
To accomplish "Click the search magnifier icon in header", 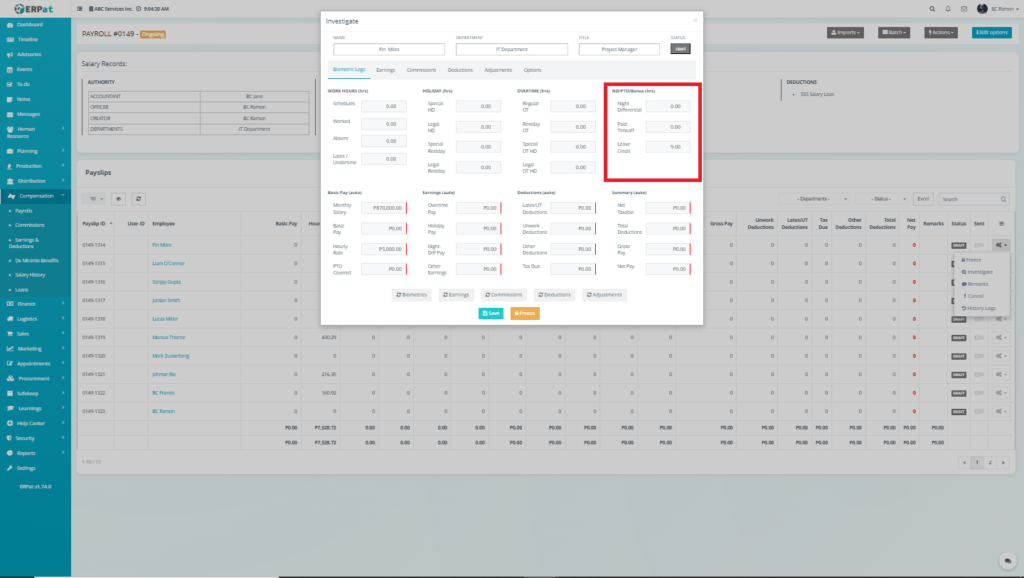I will tap(932, 8).
